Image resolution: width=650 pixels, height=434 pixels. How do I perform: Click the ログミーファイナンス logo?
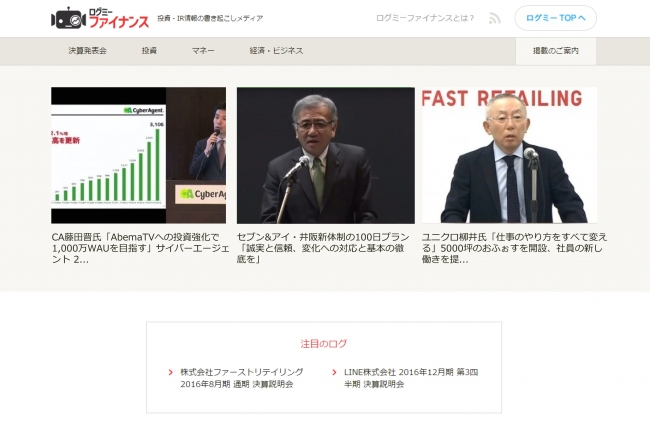point(100,18)
